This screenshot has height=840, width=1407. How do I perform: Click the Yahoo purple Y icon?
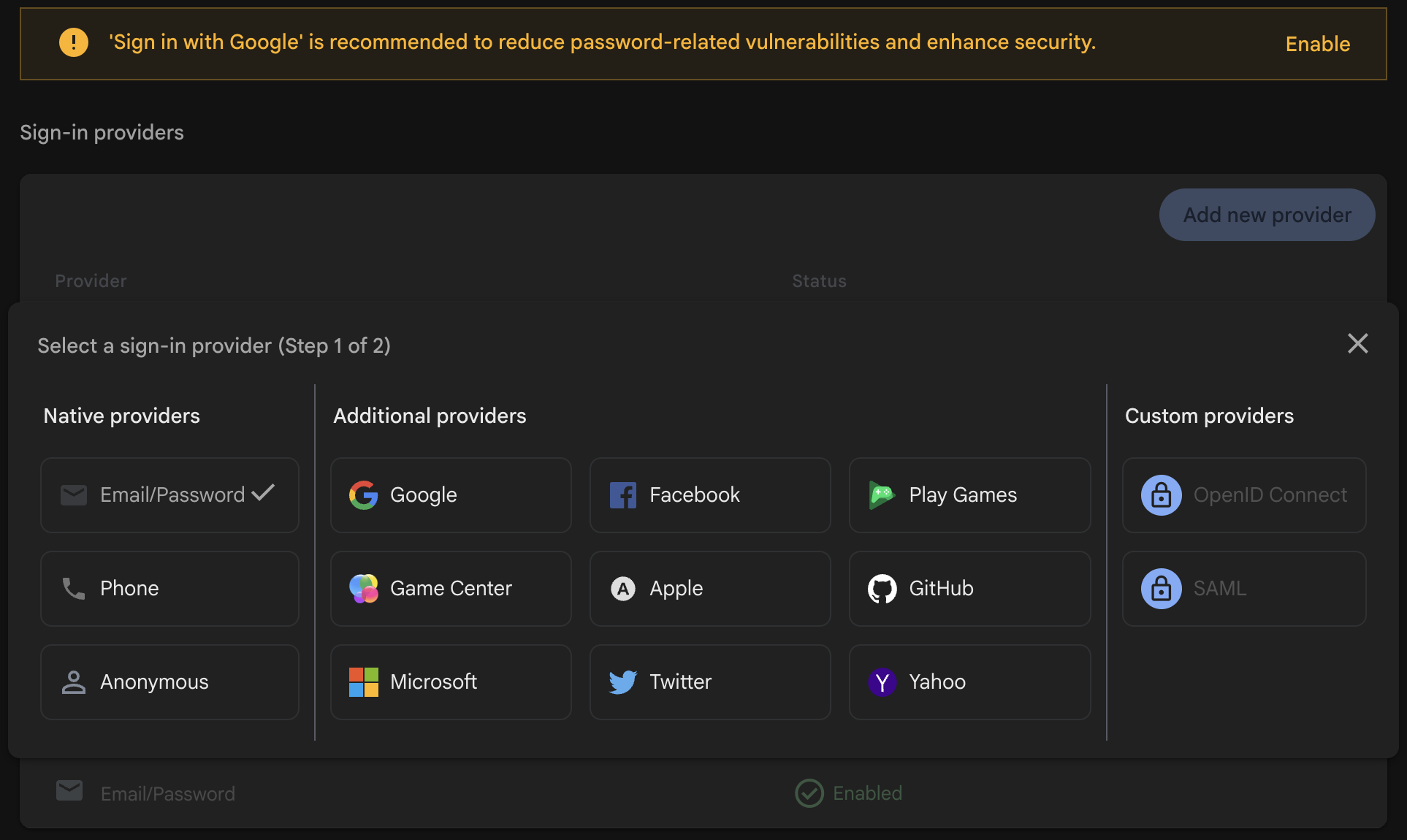[882, 682]
